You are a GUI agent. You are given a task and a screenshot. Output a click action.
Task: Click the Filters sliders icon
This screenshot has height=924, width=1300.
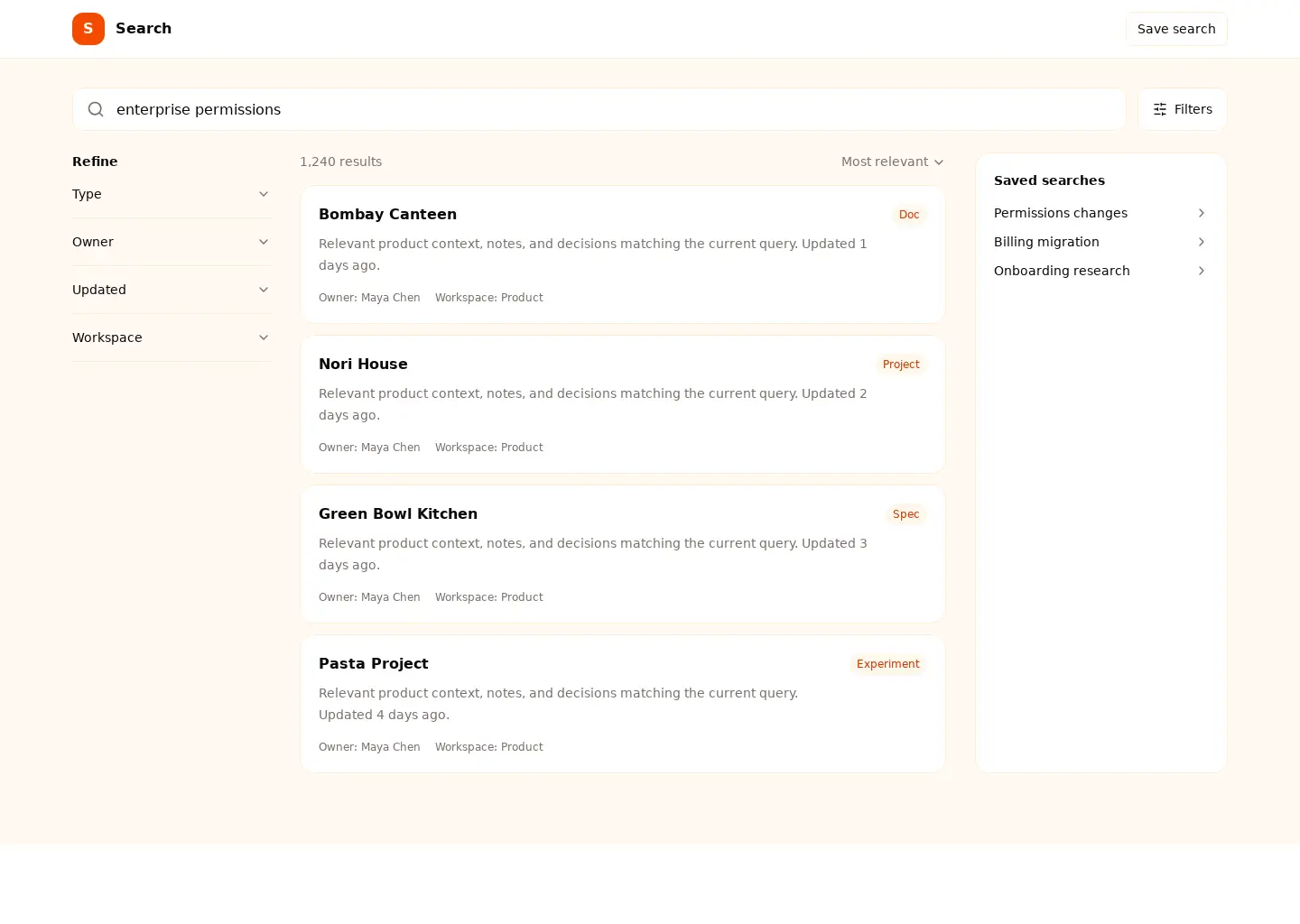pos(1160,109)
